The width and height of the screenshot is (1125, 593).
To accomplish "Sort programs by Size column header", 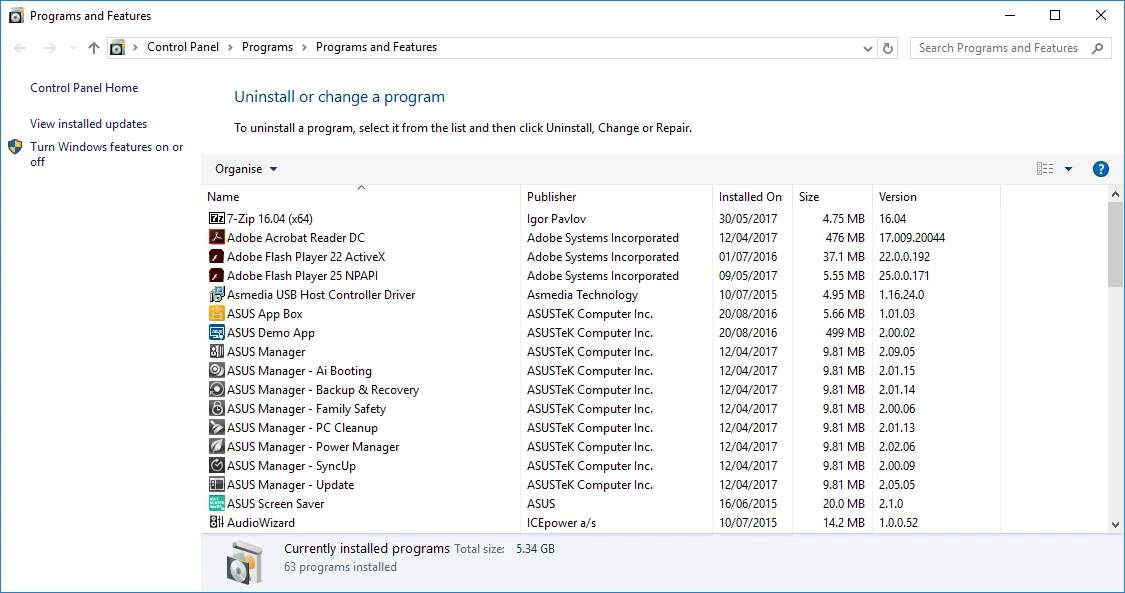I will click(x=832, y=196).
